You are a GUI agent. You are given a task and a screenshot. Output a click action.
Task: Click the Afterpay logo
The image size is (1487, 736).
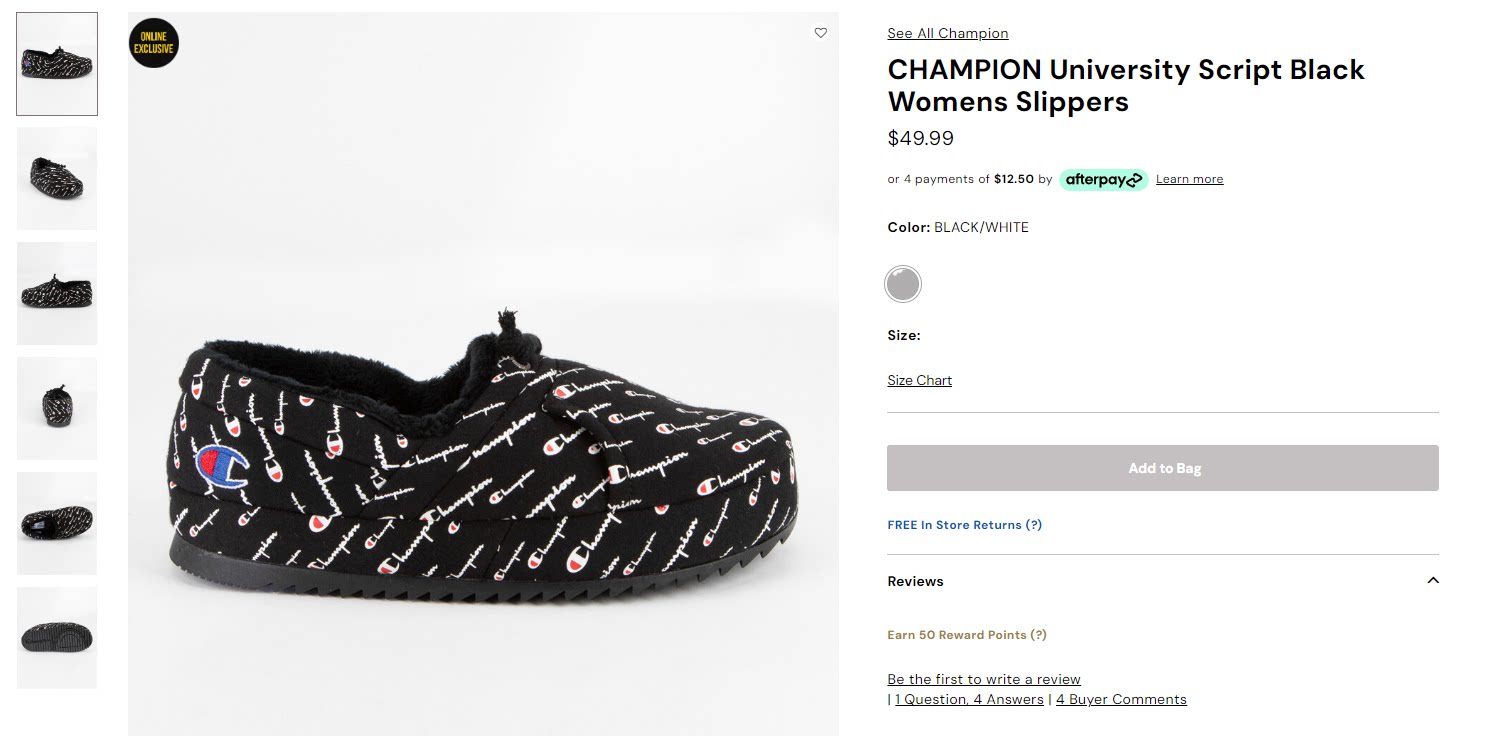point(1103,180)
